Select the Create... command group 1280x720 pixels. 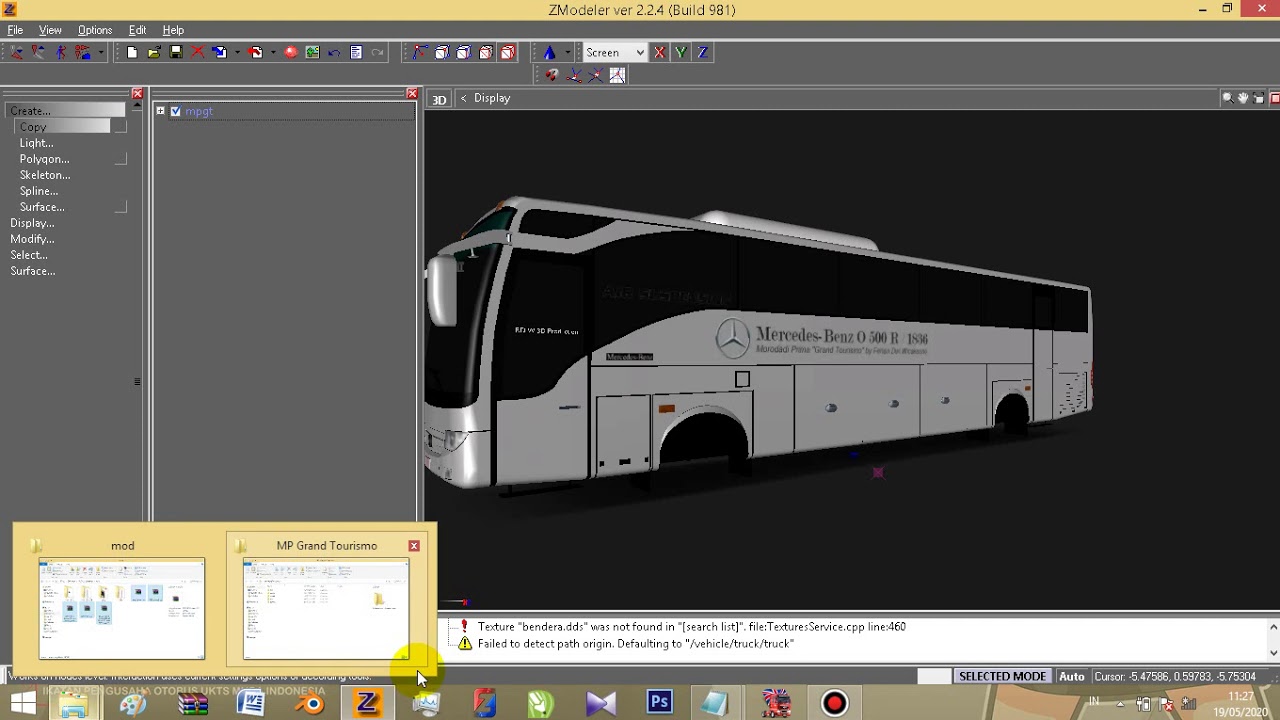[65, 111]
